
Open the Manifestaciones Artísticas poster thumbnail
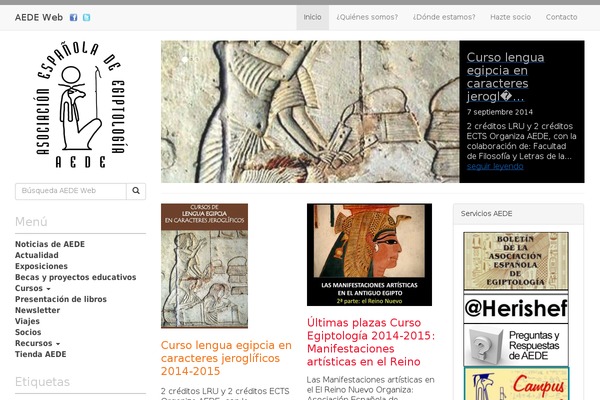coord(369,255)
